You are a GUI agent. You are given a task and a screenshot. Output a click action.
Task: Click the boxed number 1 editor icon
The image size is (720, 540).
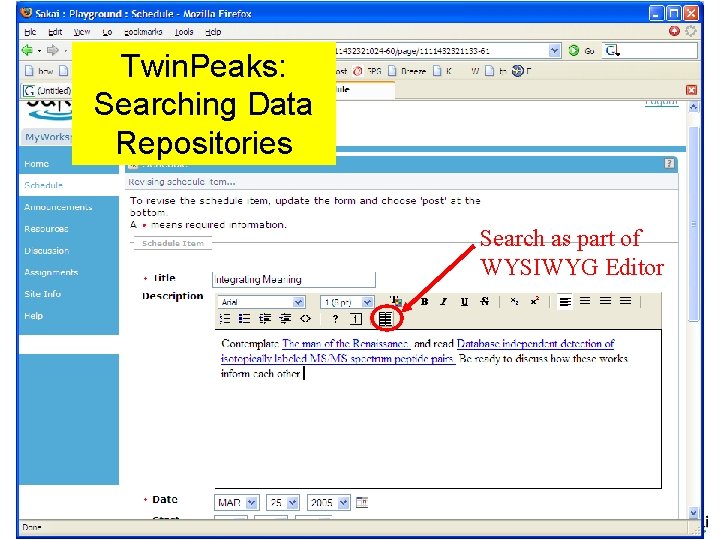(356, 319)
